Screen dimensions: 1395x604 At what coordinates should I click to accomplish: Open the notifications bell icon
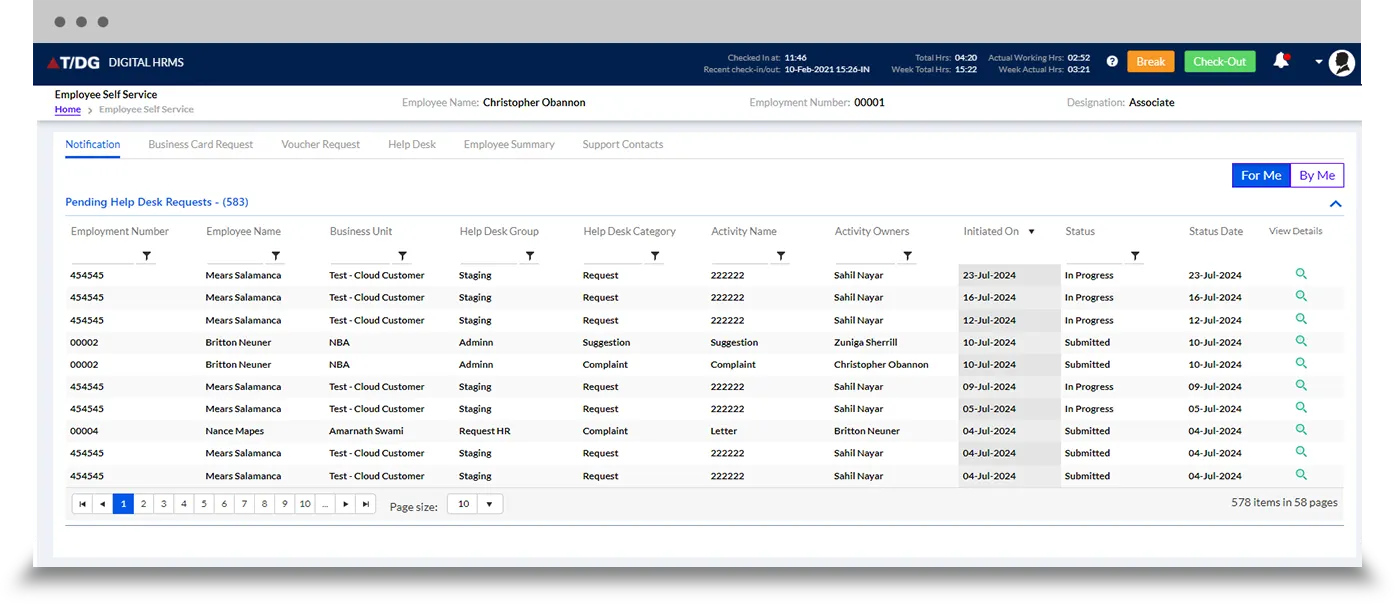pyautogui.click(x=1280, y=62)
